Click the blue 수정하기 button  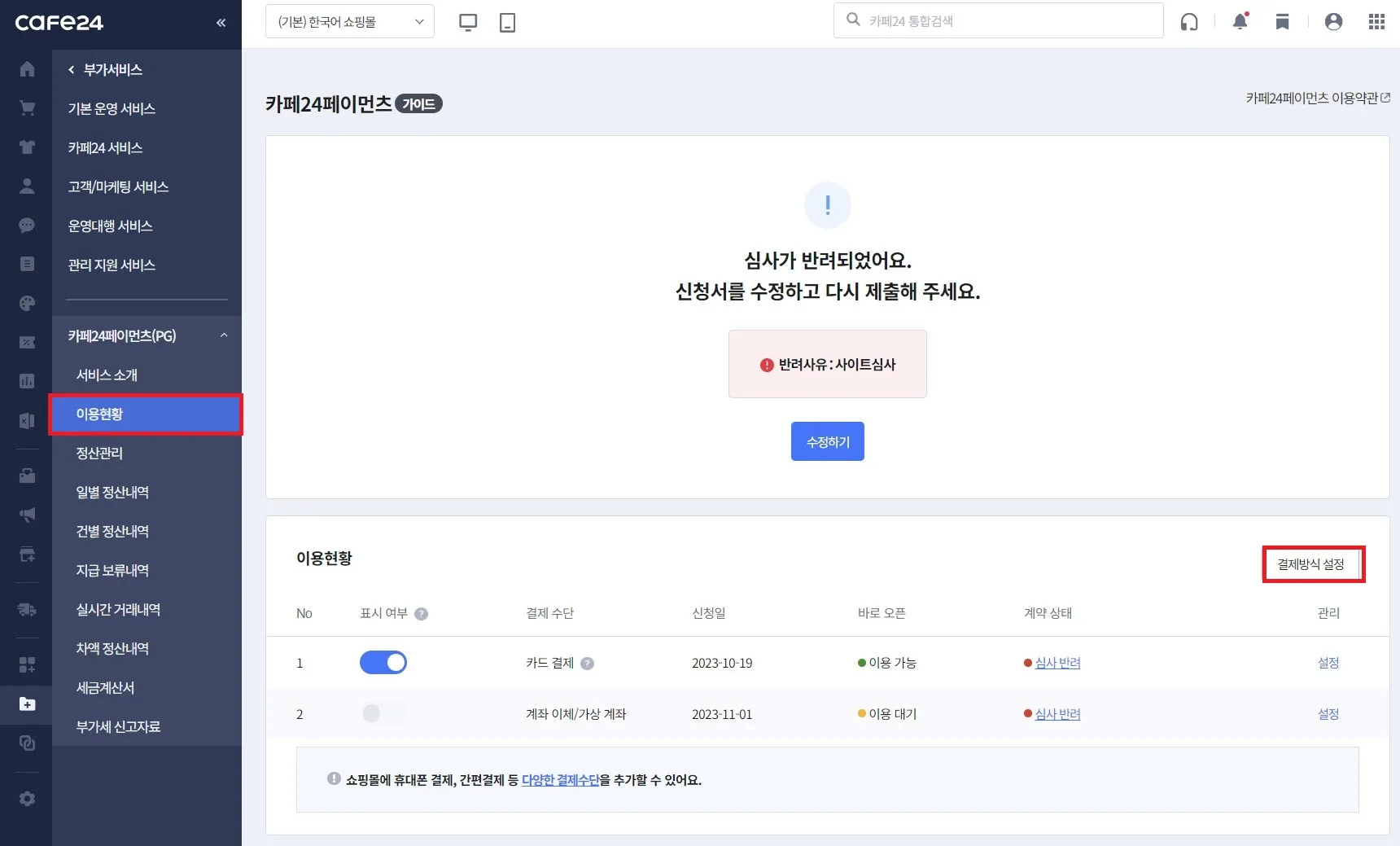(x=828, y=441)
